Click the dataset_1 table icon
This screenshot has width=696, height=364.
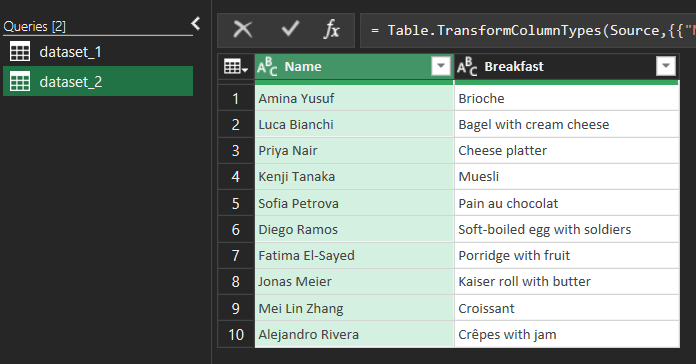click(x=20, y=52)
